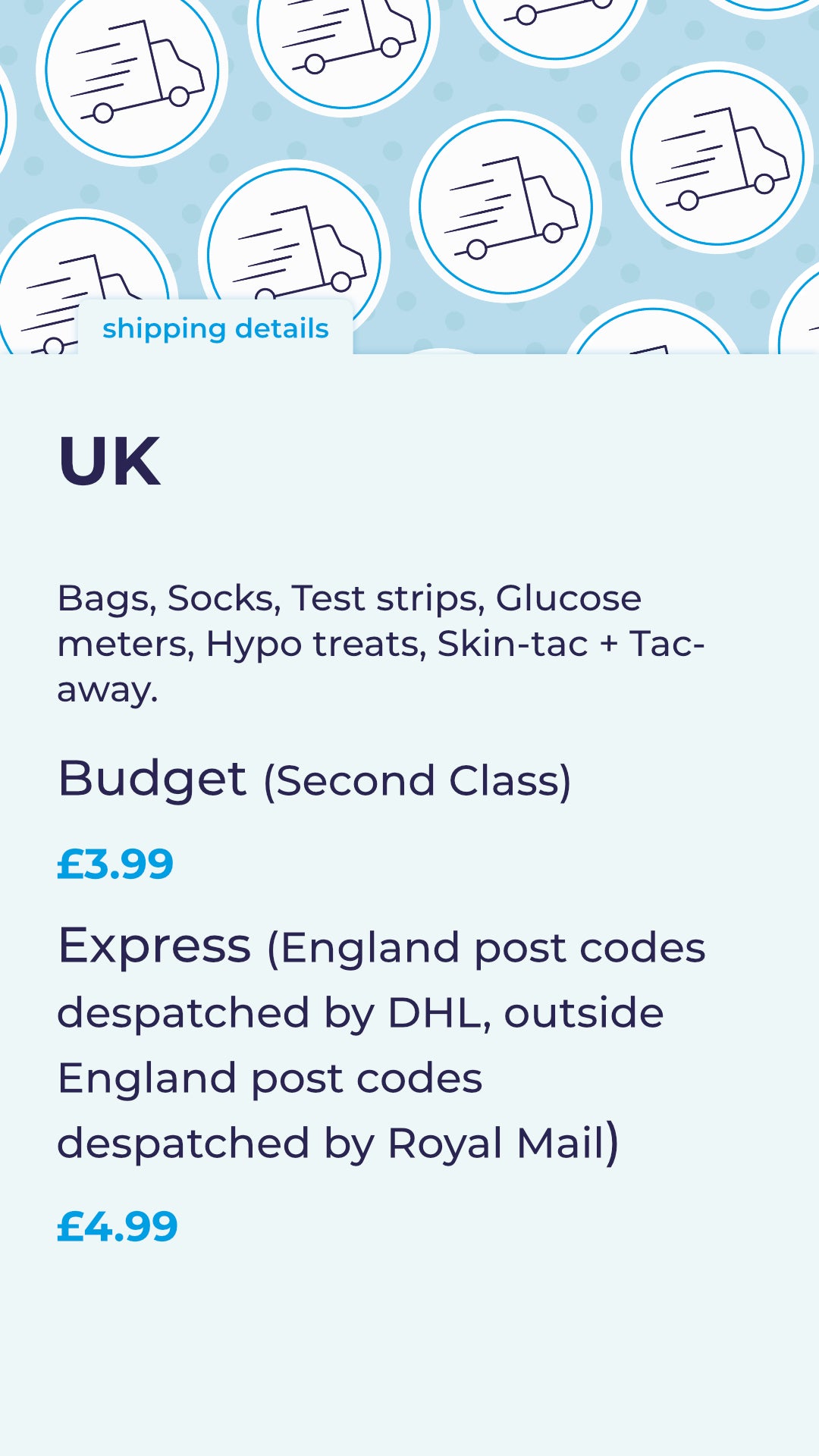Click the £3.99 price

click(x=115, y=864)
